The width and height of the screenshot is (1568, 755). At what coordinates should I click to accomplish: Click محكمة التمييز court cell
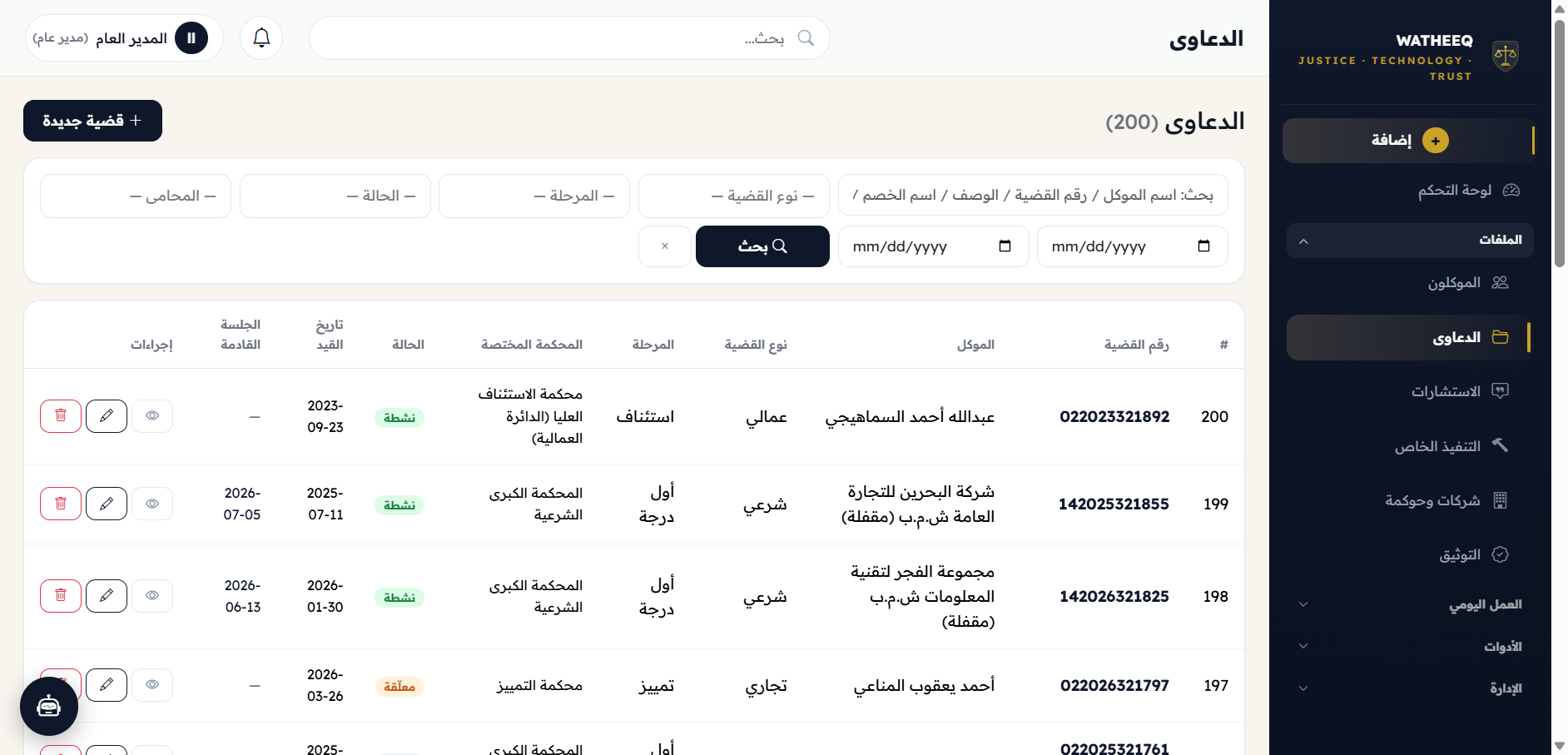[539, 685]
